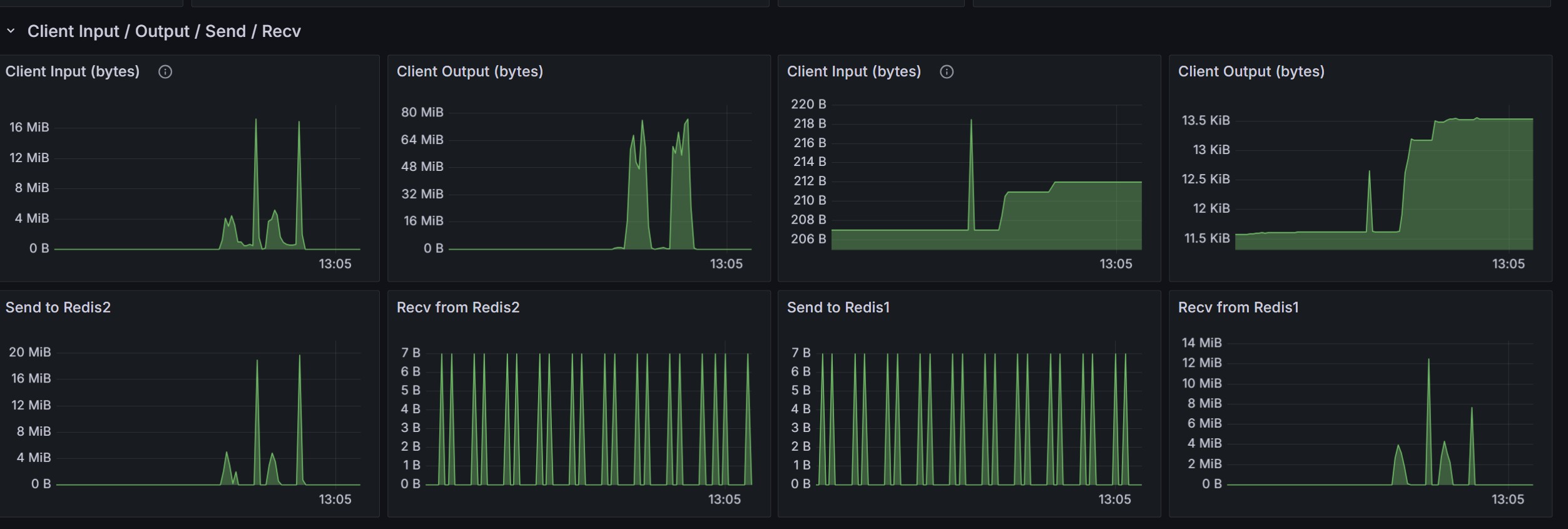
Task: Click the row title Client Input / Output / Send / Recv
Action: 164,31
